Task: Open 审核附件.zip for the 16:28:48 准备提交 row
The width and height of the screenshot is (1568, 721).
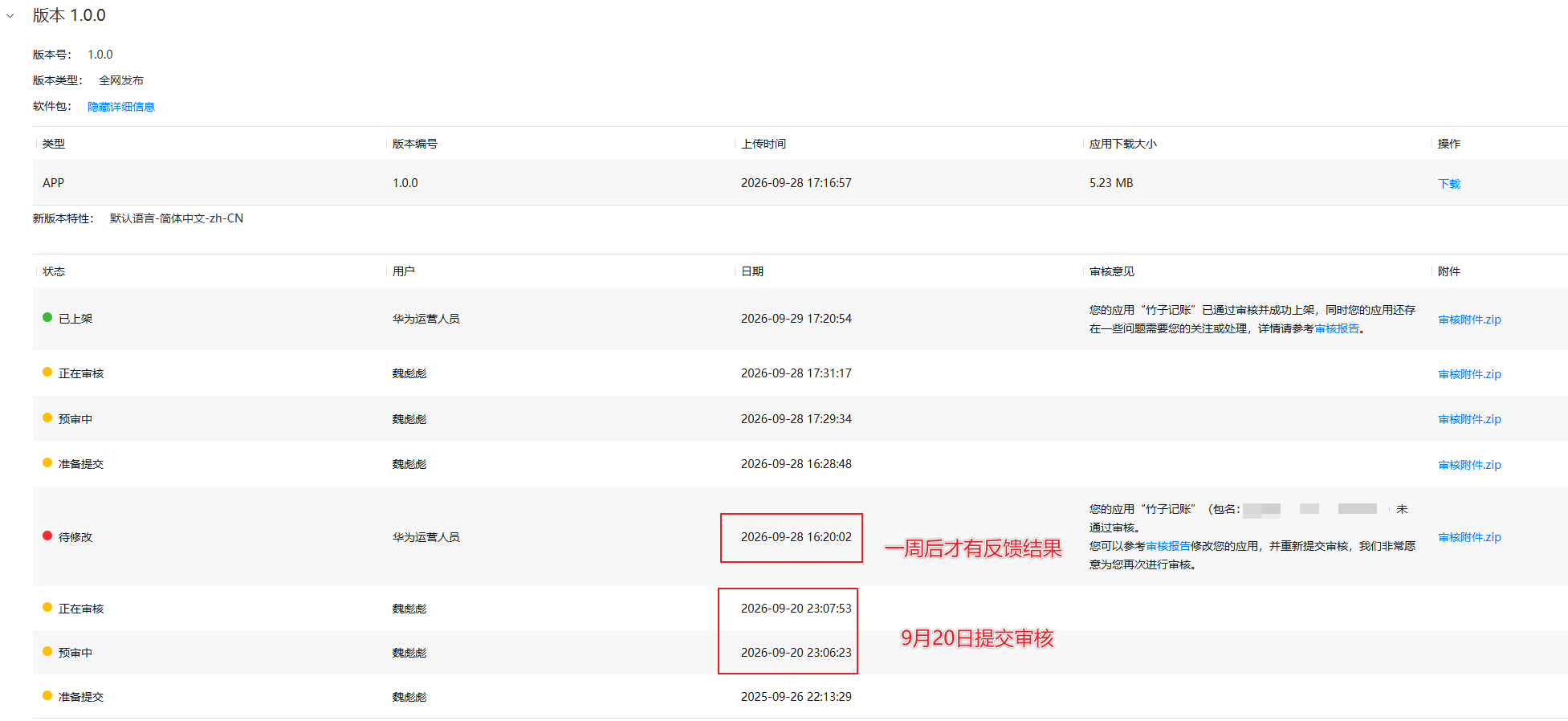Action: tap(1469, 465)
